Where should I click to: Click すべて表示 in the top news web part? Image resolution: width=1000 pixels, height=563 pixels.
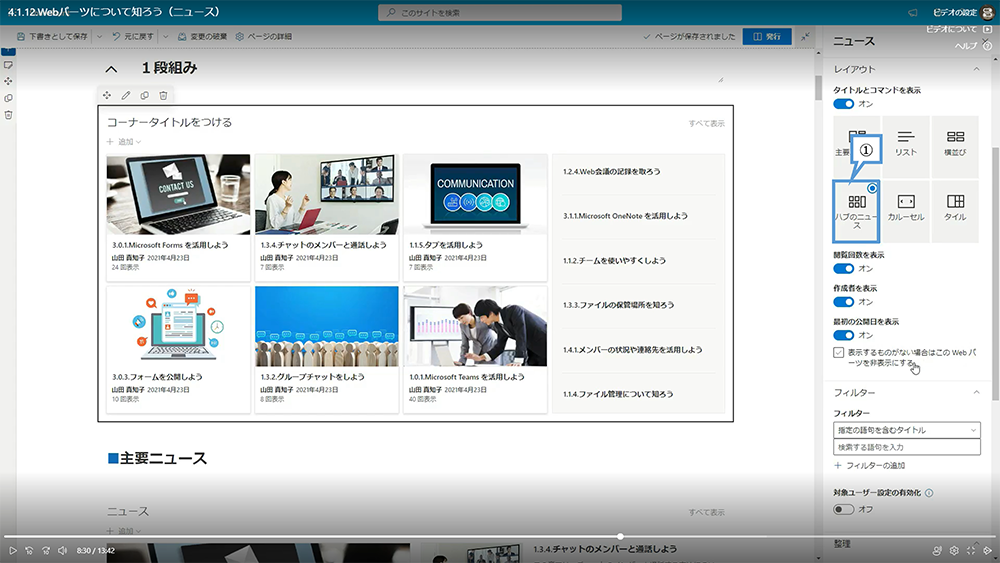click(x=707, y=123)
